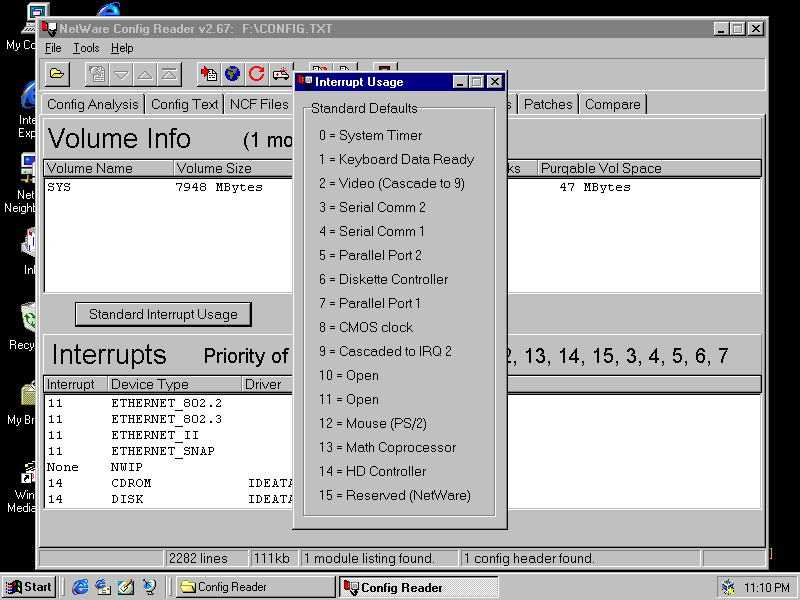Switch to the Compare tab
Viewport: 800px width, 600px height.
click(613, 104)
